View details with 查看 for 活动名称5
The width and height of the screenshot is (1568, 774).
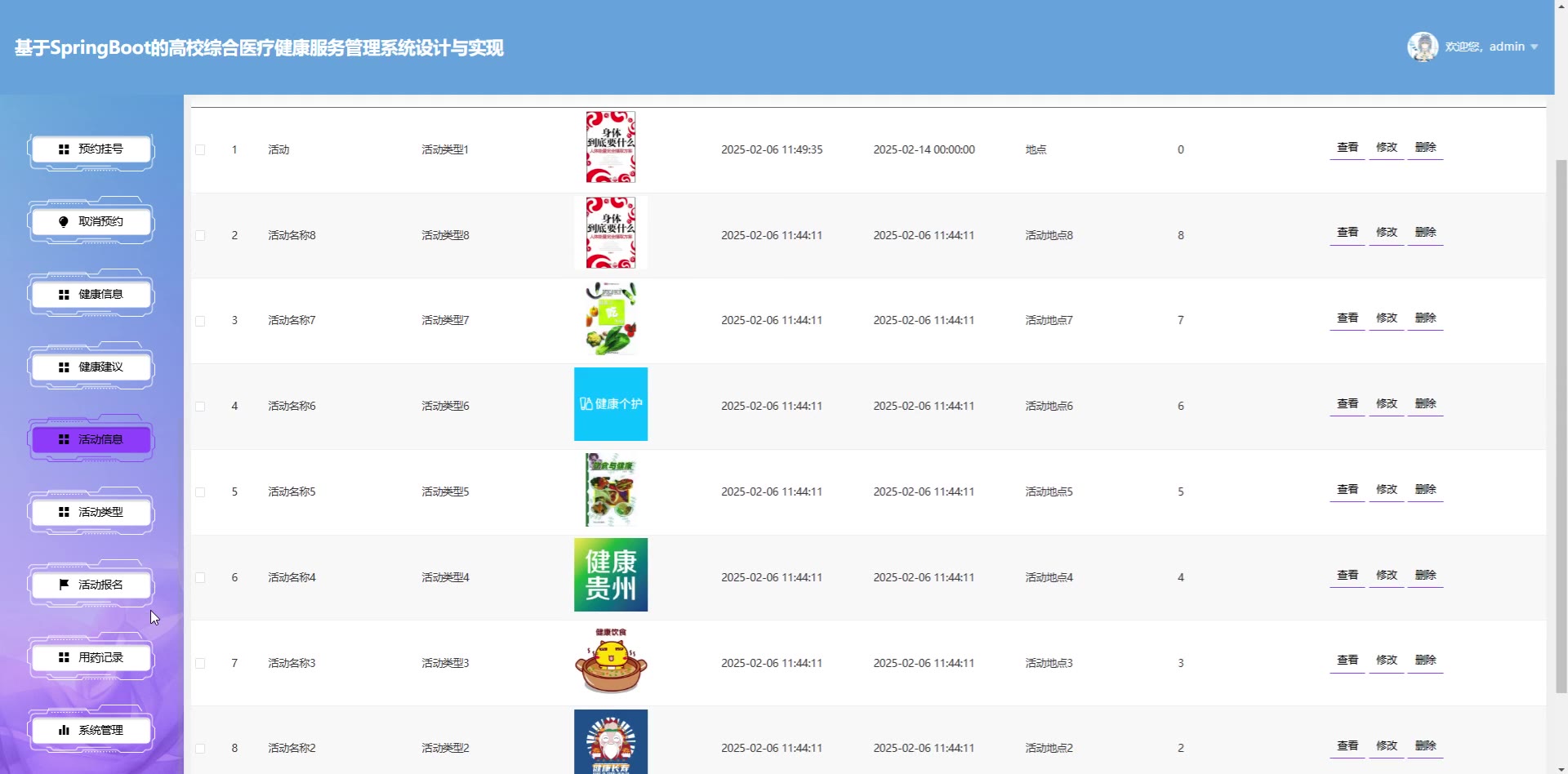pyautogui.click(x=1347, y=490)
